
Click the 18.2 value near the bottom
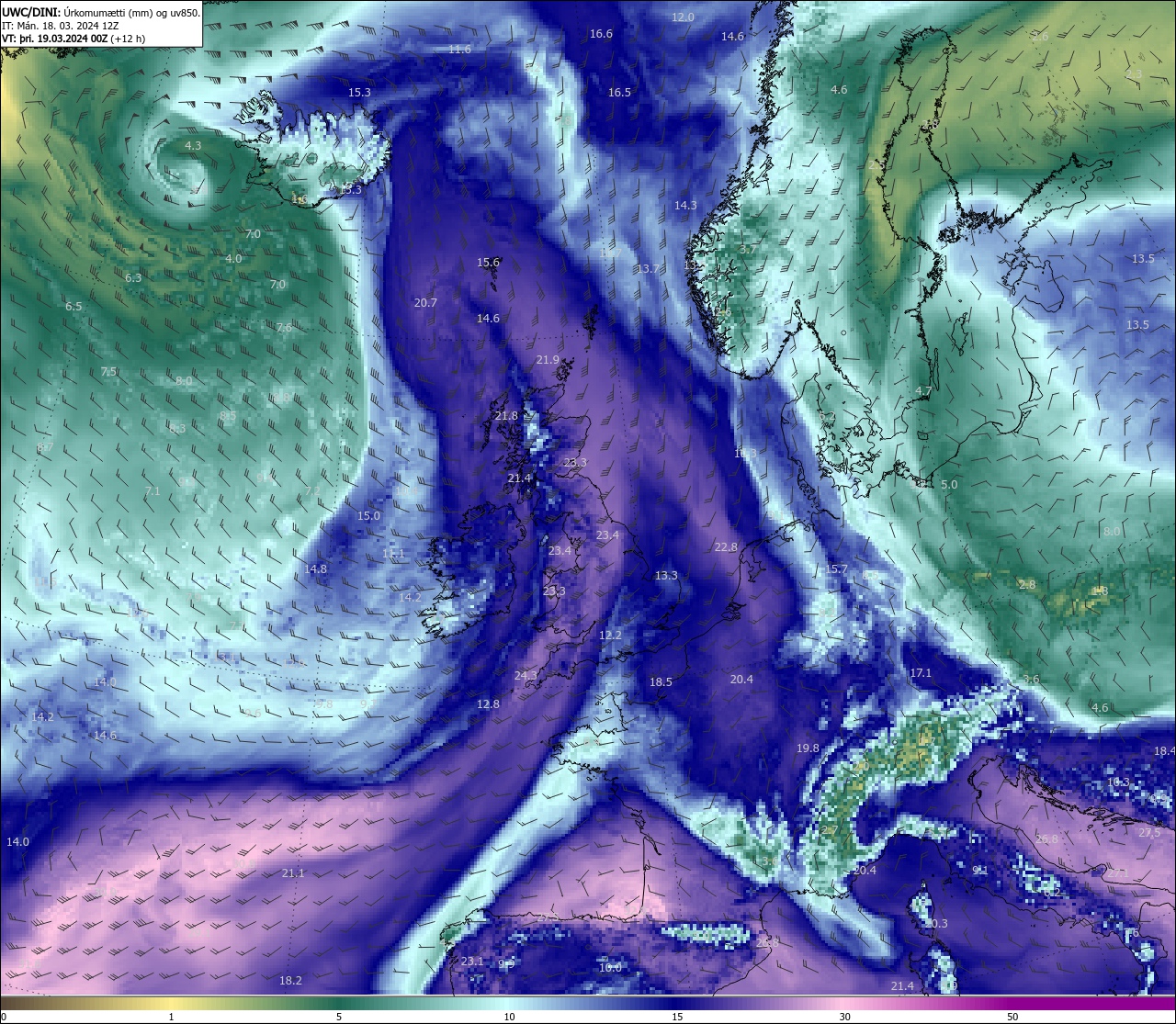pos(290,981)
